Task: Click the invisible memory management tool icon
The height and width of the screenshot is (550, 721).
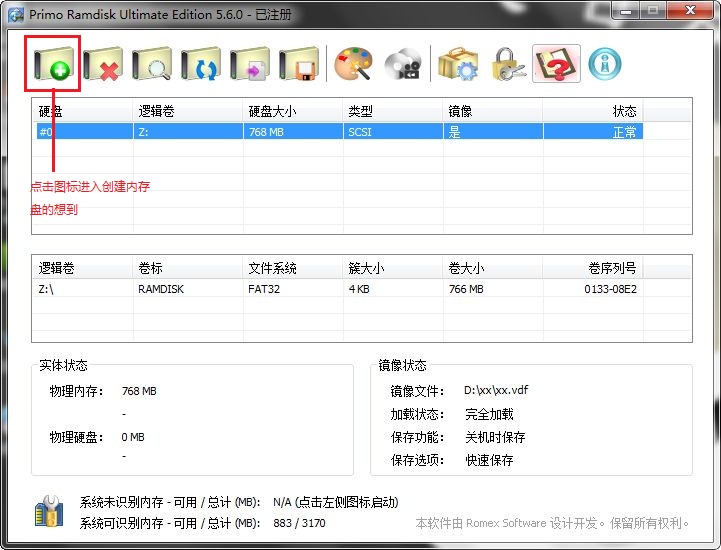Action: (49, 511)
